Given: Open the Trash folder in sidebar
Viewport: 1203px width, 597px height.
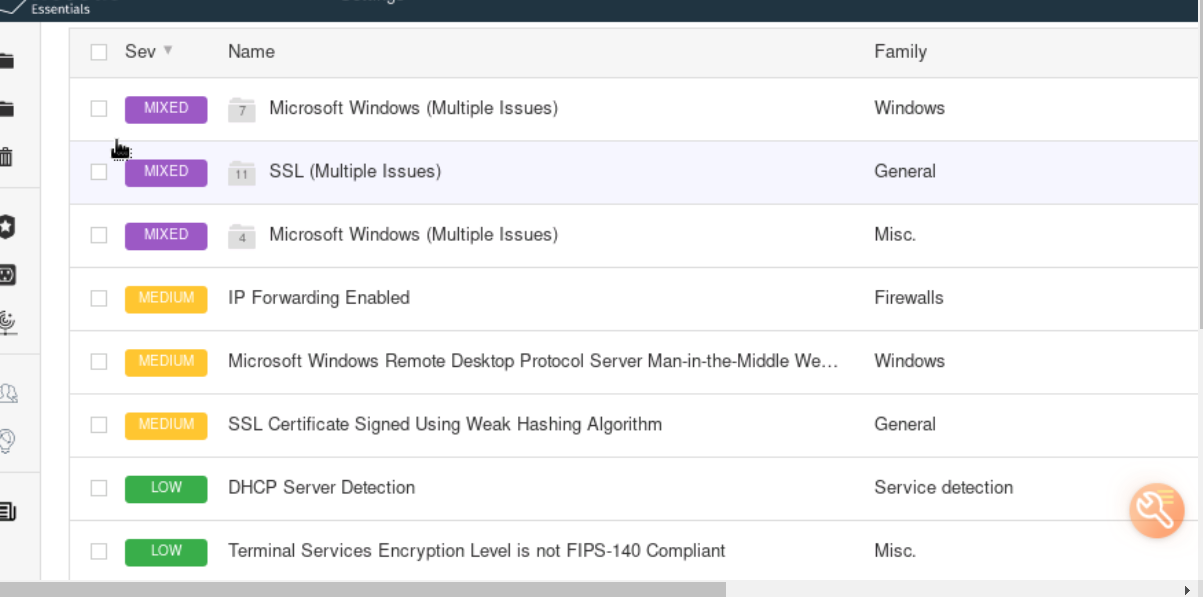Looking at the screenshot, I should (6, 157).
